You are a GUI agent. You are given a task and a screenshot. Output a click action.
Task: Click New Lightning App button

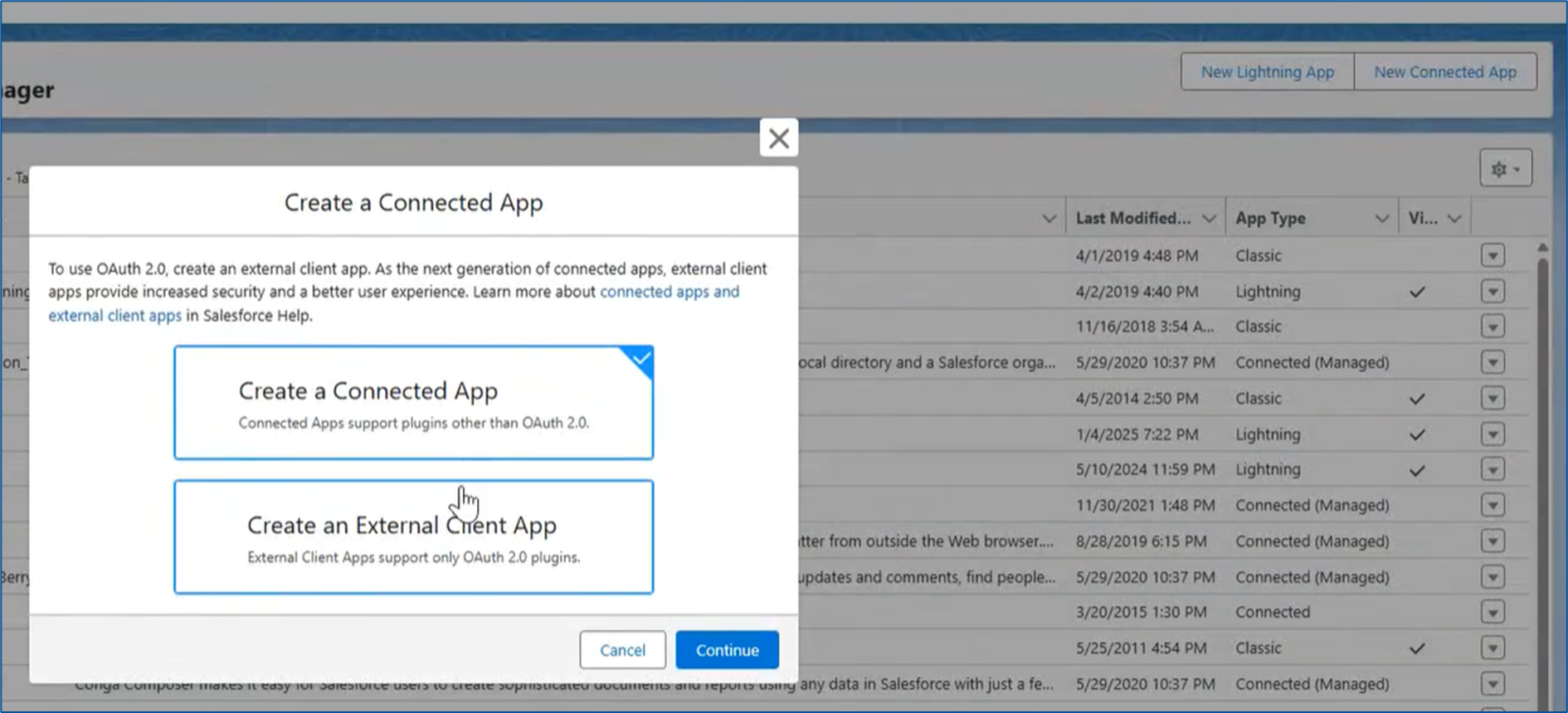pos(1268,72)
